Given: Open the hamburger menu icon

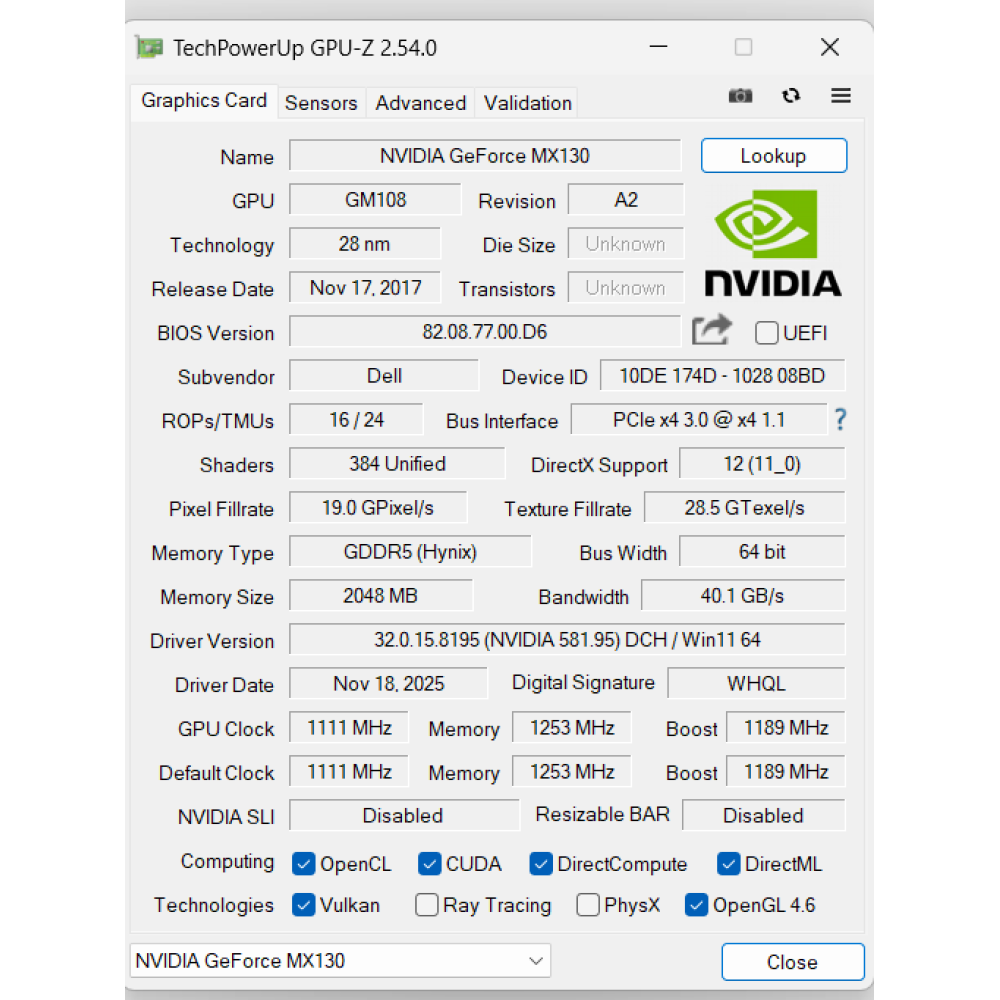Looking at the screenshot, I should 841,96.
